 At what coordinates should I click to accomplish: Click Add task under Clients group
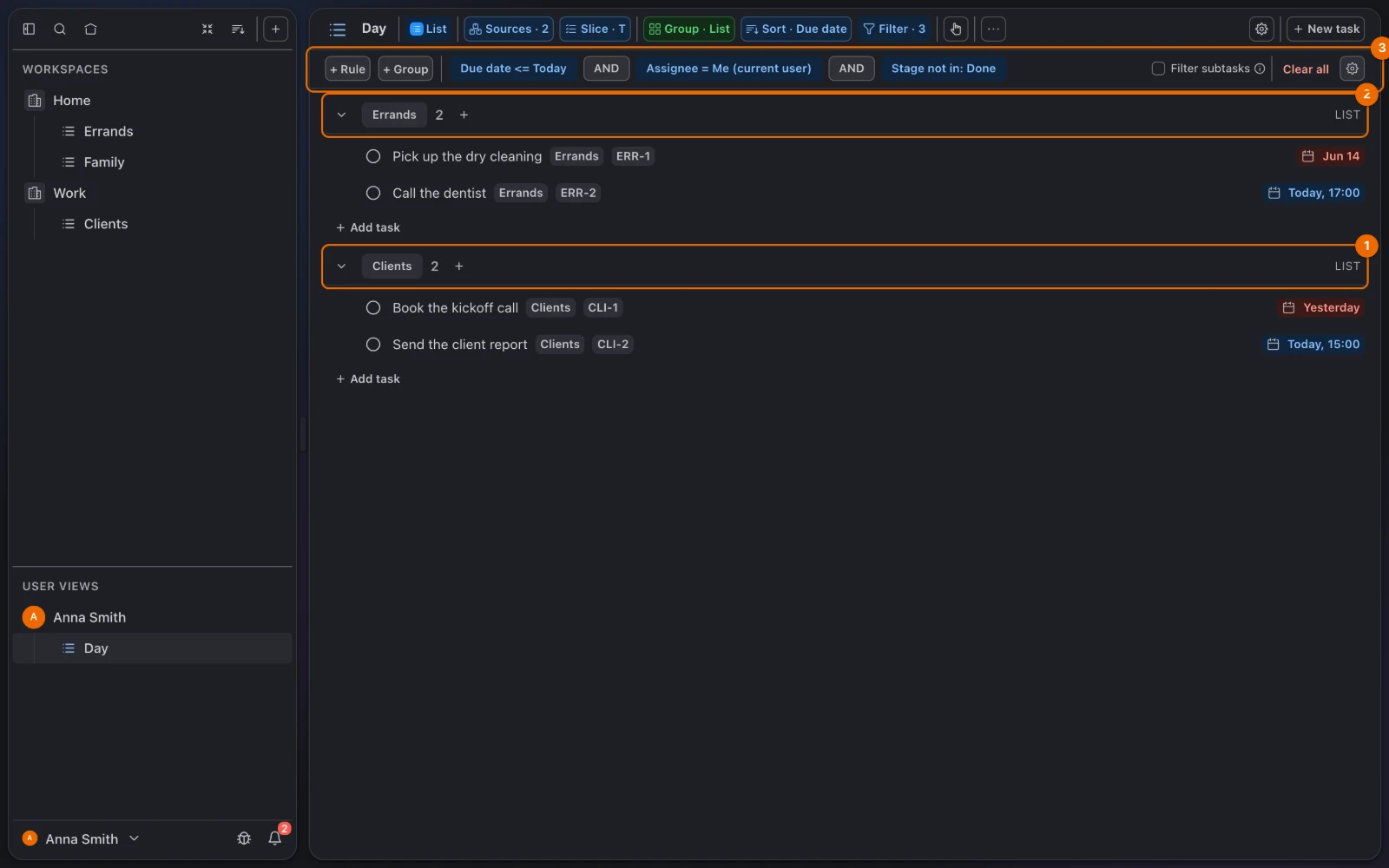coord(368,378)
